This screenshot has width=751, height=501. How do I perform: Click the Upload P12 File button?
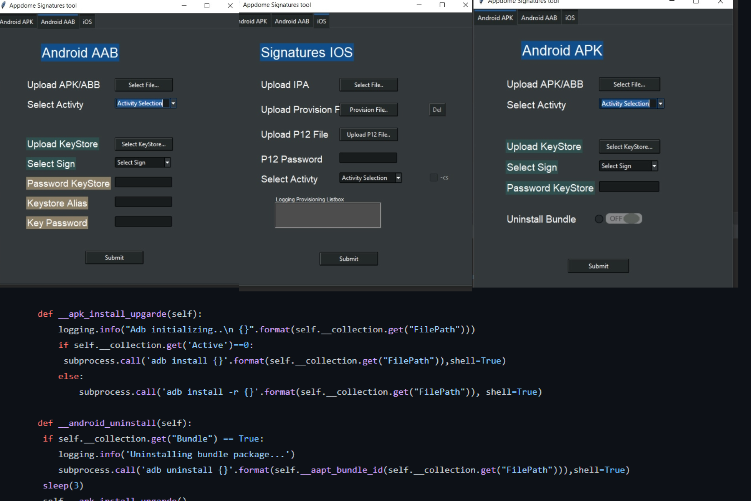368,135
